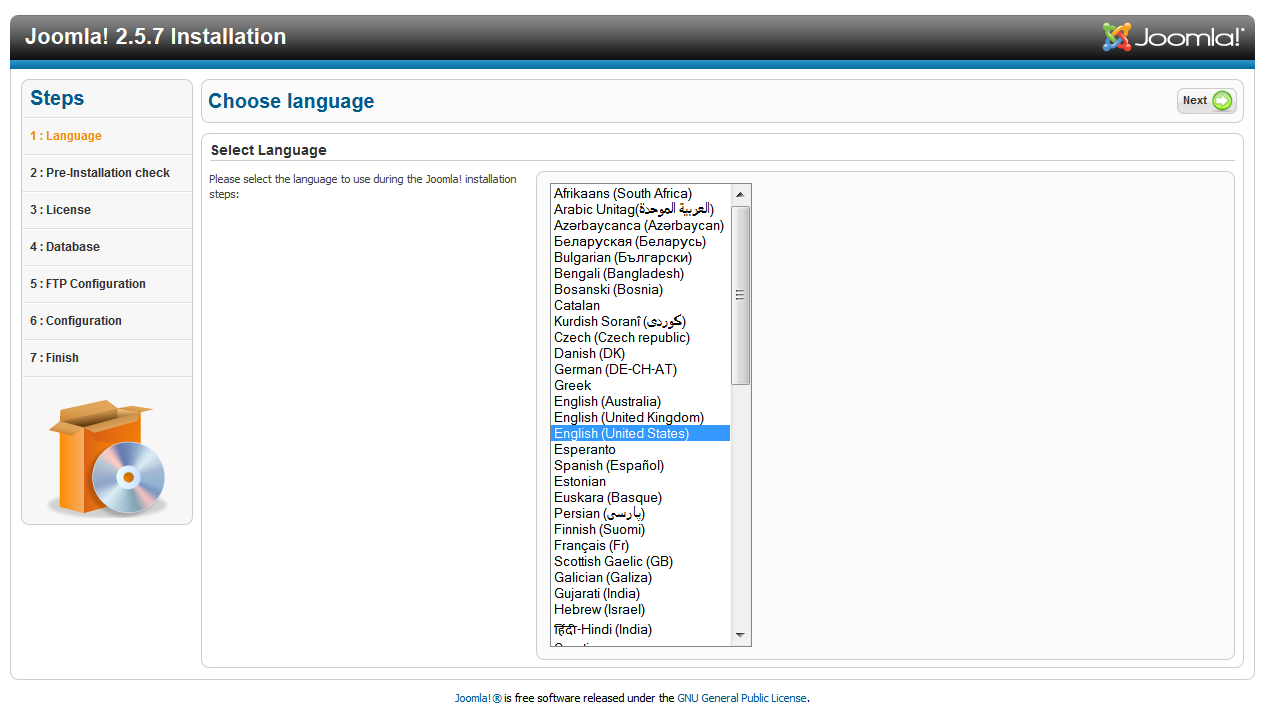Go to step 5: FTP Configuration
This screenshot has width=1265, height=715.
pos(88,284)
